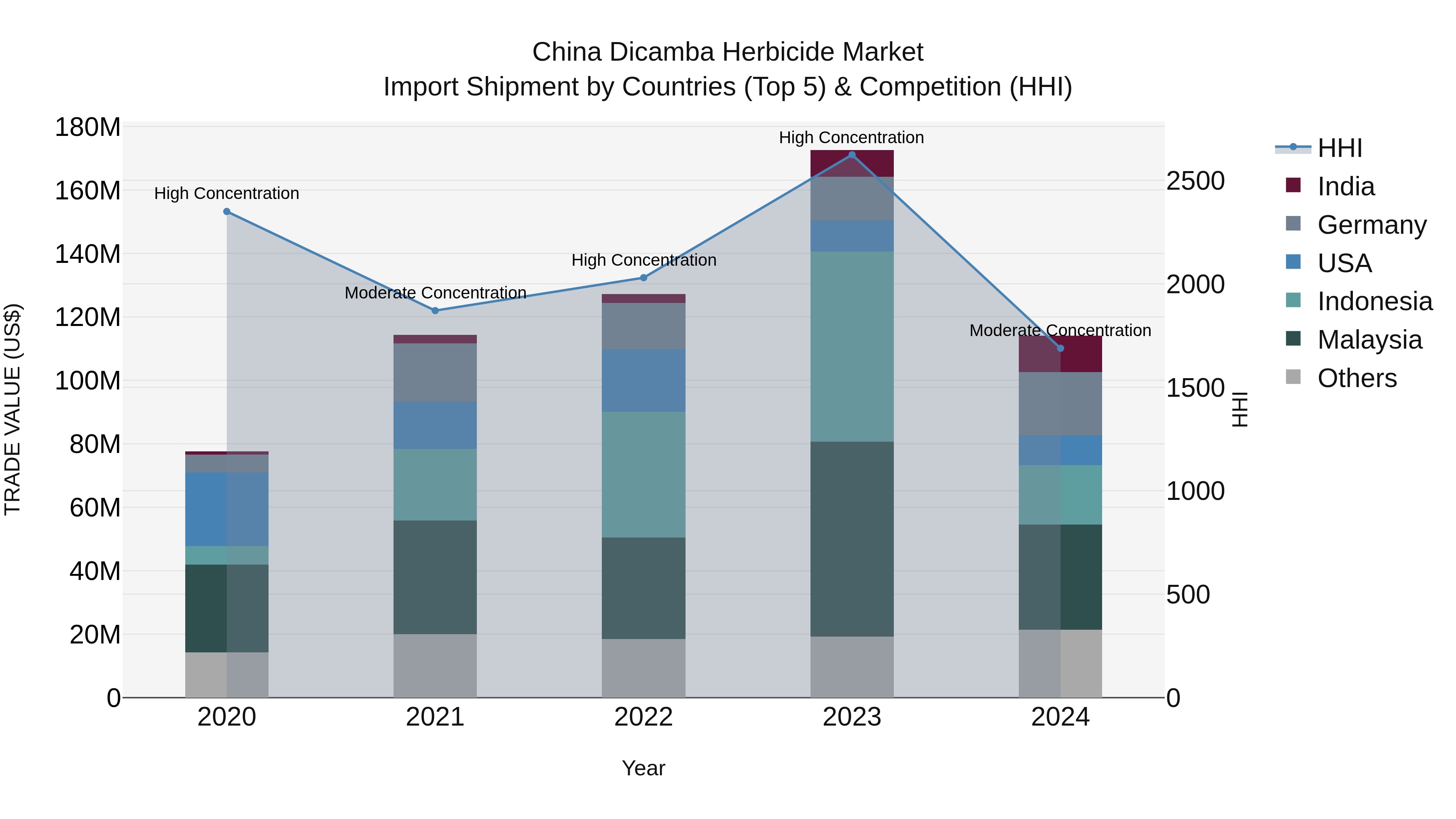Viewport: 1456px width, 819px height.
Task: Click the 2022 Malaysia bar segment
Action: pyautogui.click(x=643, y=588)
